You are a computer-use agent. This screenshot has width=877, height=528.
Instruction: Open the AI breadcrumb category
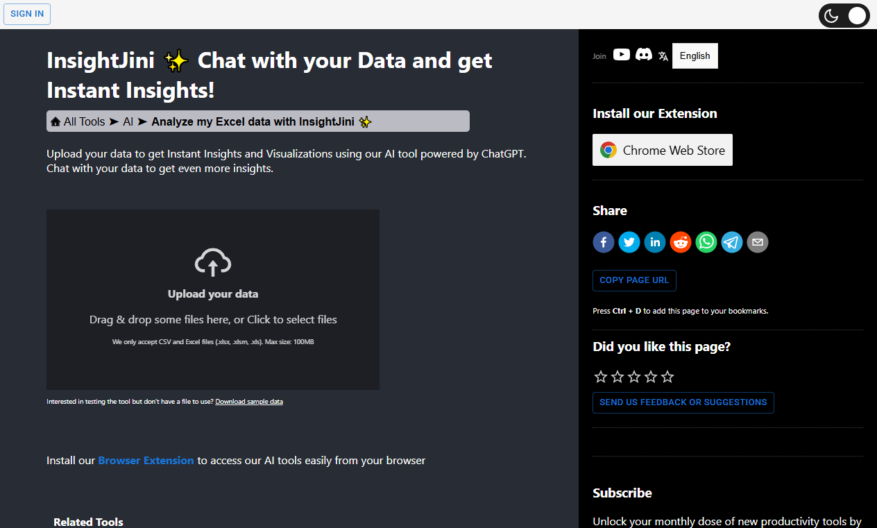tap(128, 121)
